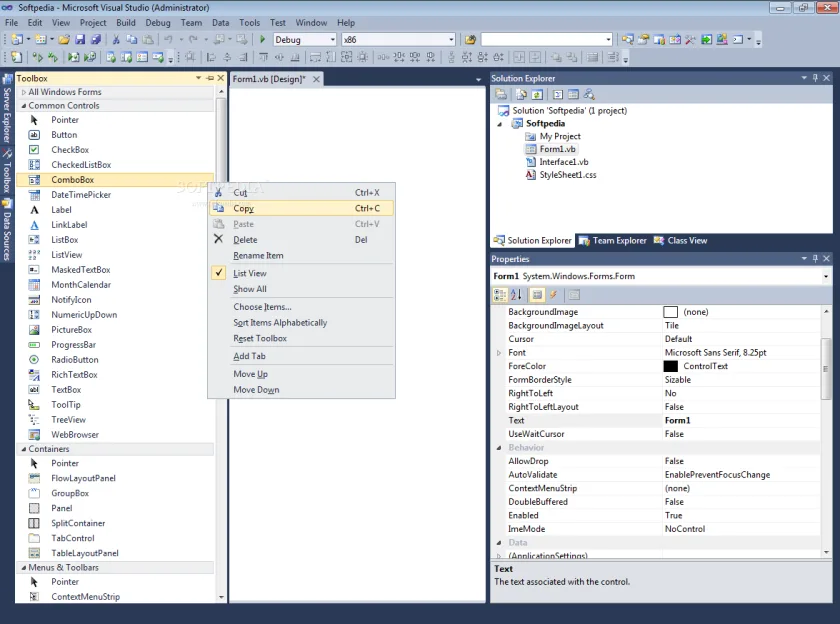Viewport: 840px width, 624px height.
Task: Click the Save icon in toolbar
Action: tap(80, 39)
